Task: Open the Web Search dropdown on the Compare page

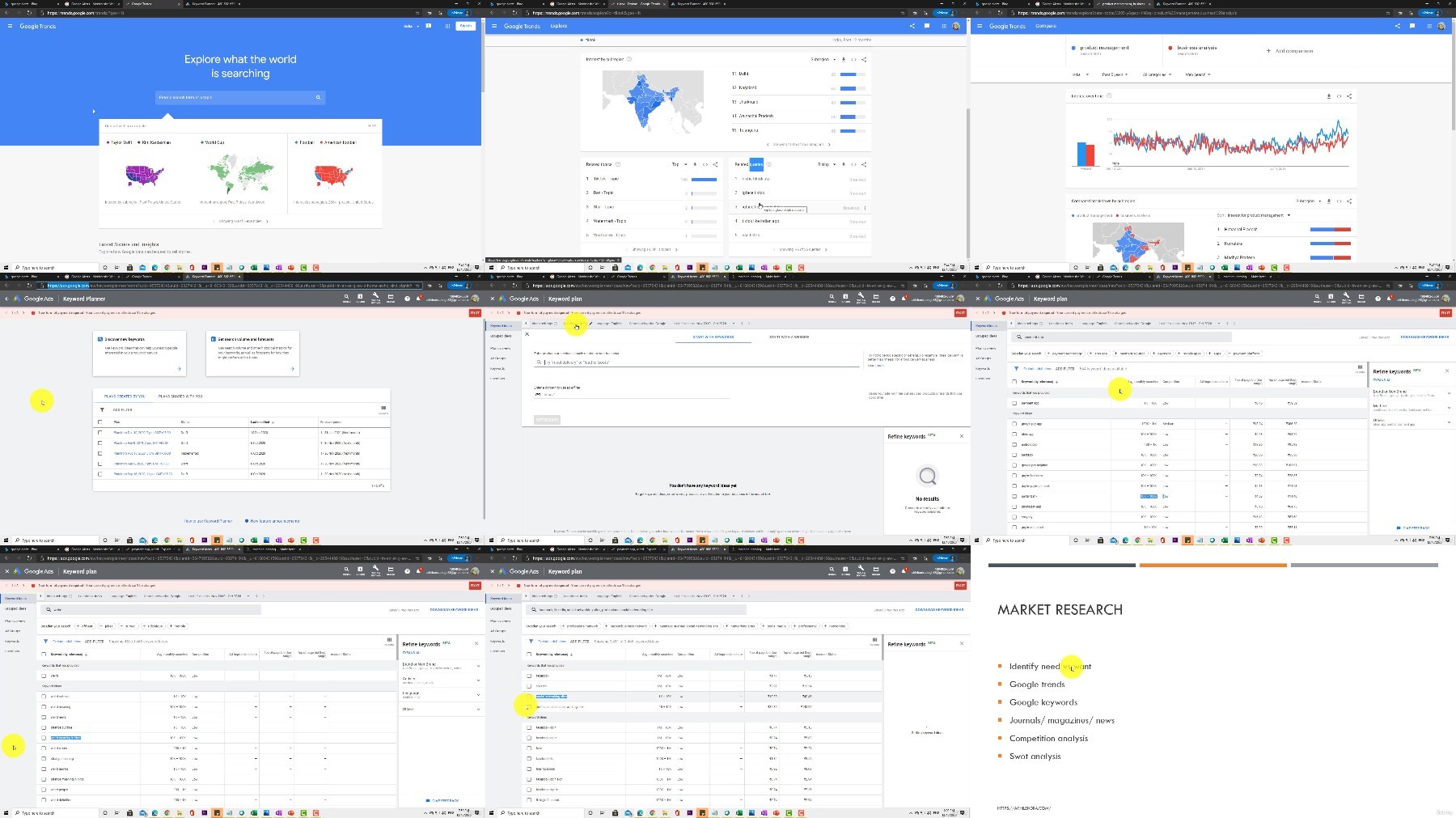Action: (1198, 74)
